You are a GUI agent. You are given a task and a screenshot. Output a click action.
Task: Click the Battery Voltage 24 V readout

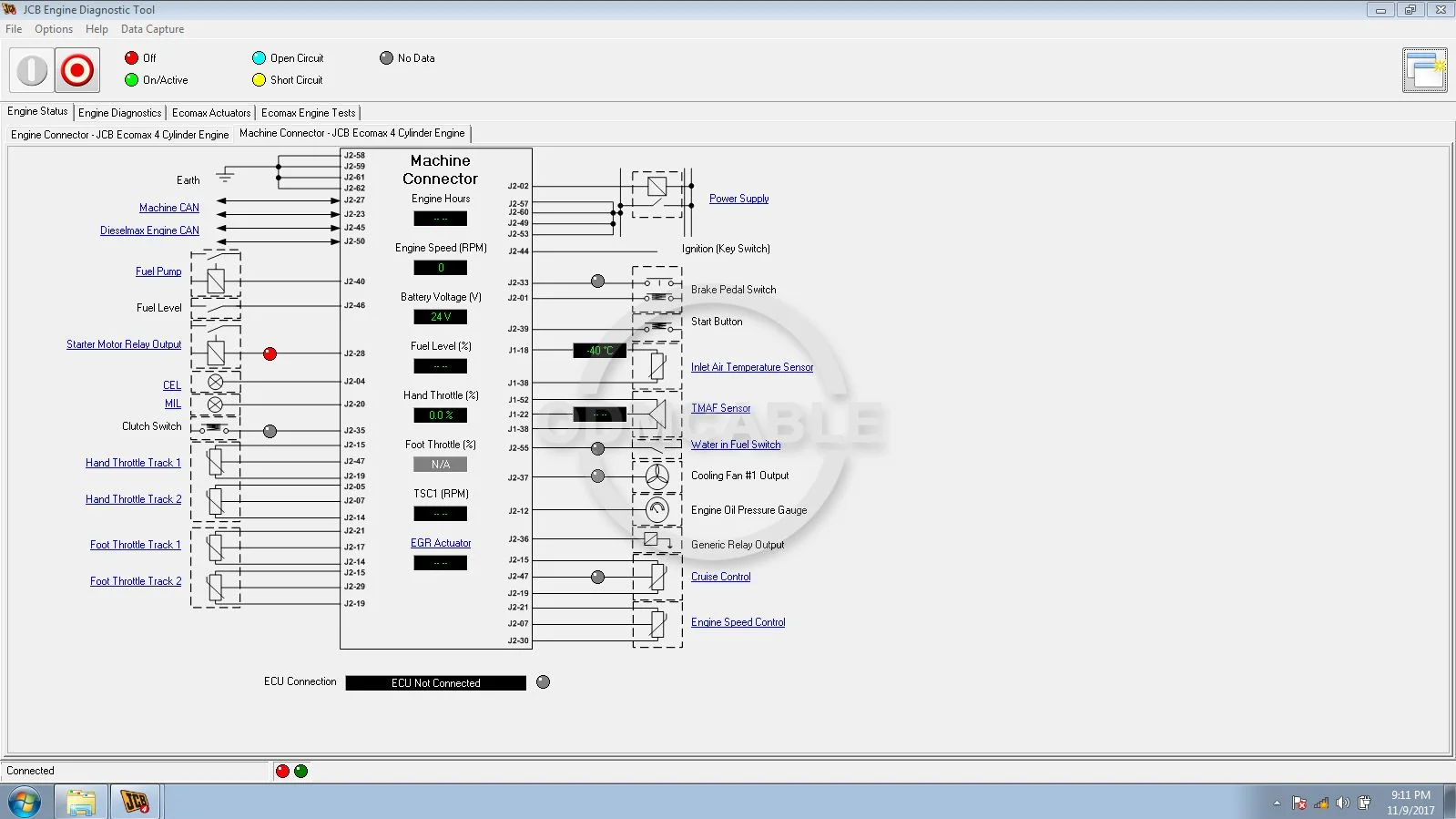click(441, 317)
